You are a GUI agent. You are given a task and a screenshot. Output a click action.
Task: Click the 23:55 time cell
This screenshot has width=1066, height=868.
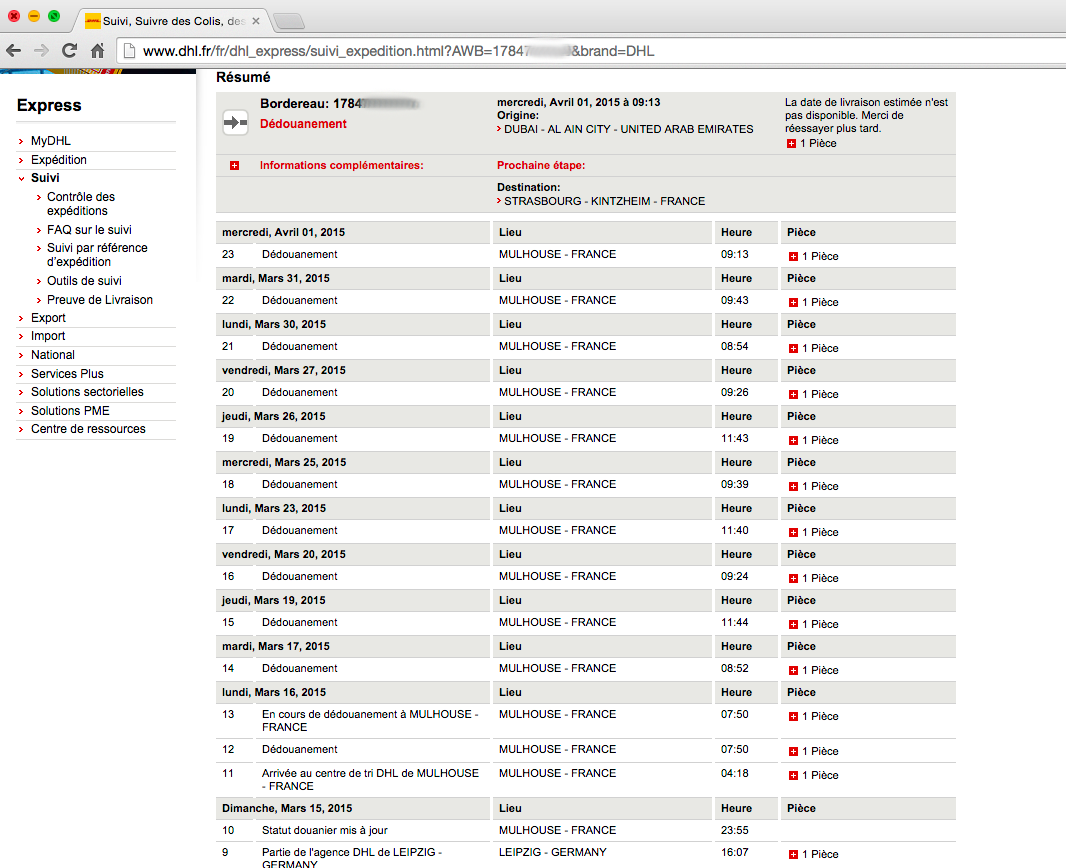735,830
